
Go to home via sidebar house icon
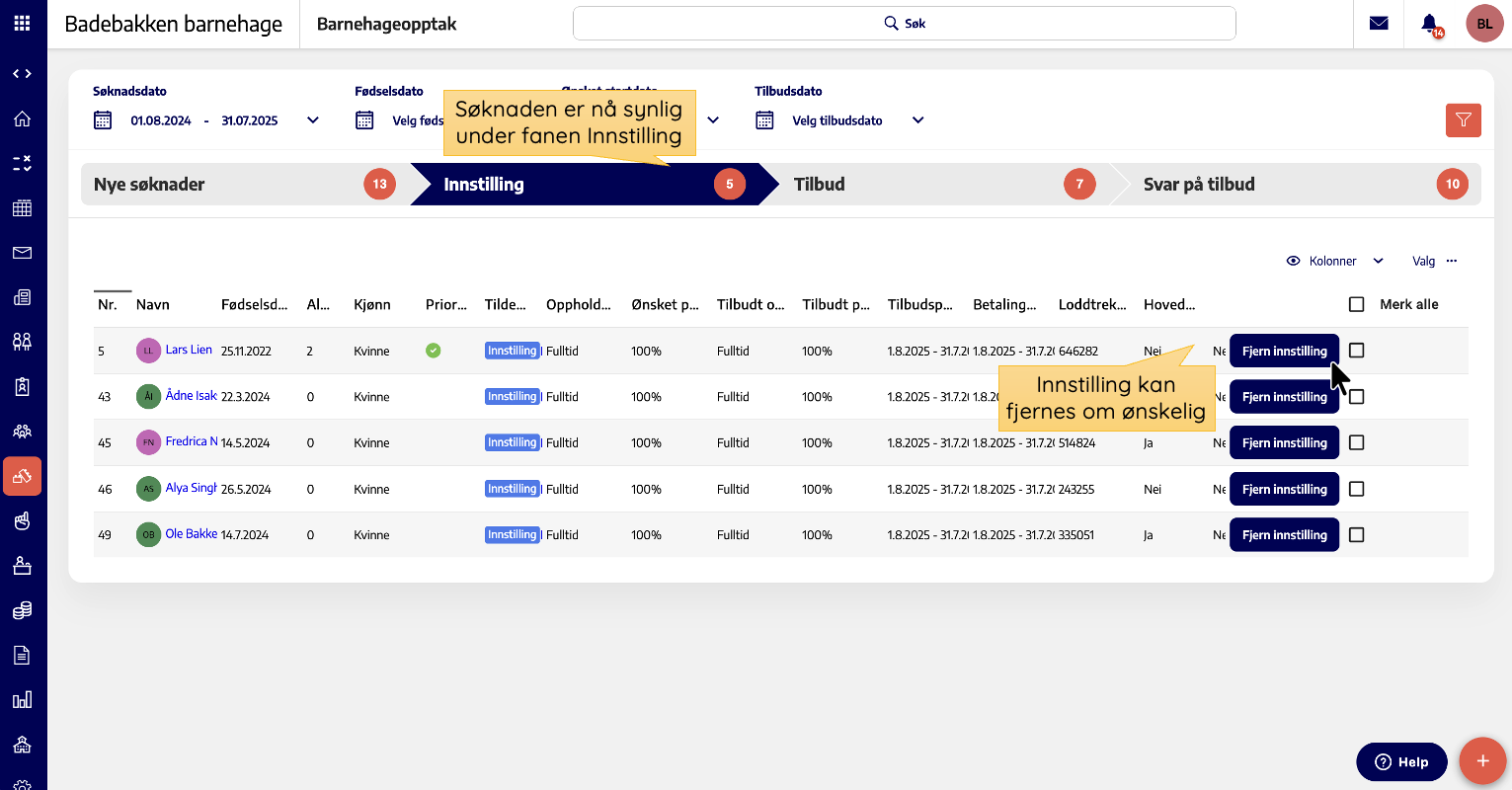point(22,118)
